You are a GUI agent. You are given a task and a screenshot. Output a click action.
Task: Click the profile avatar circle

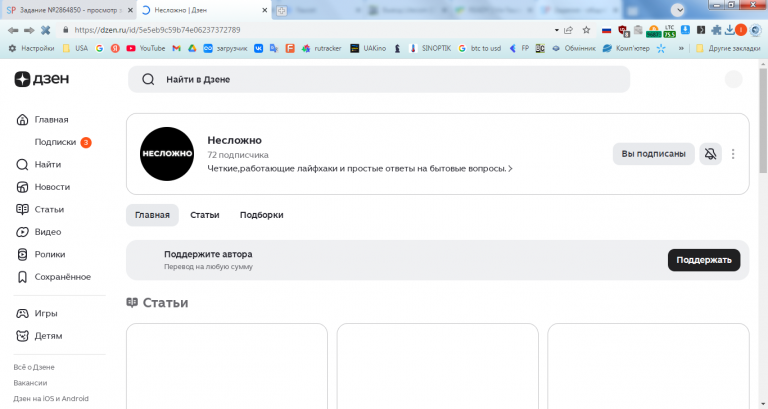(x=733, y=79)
